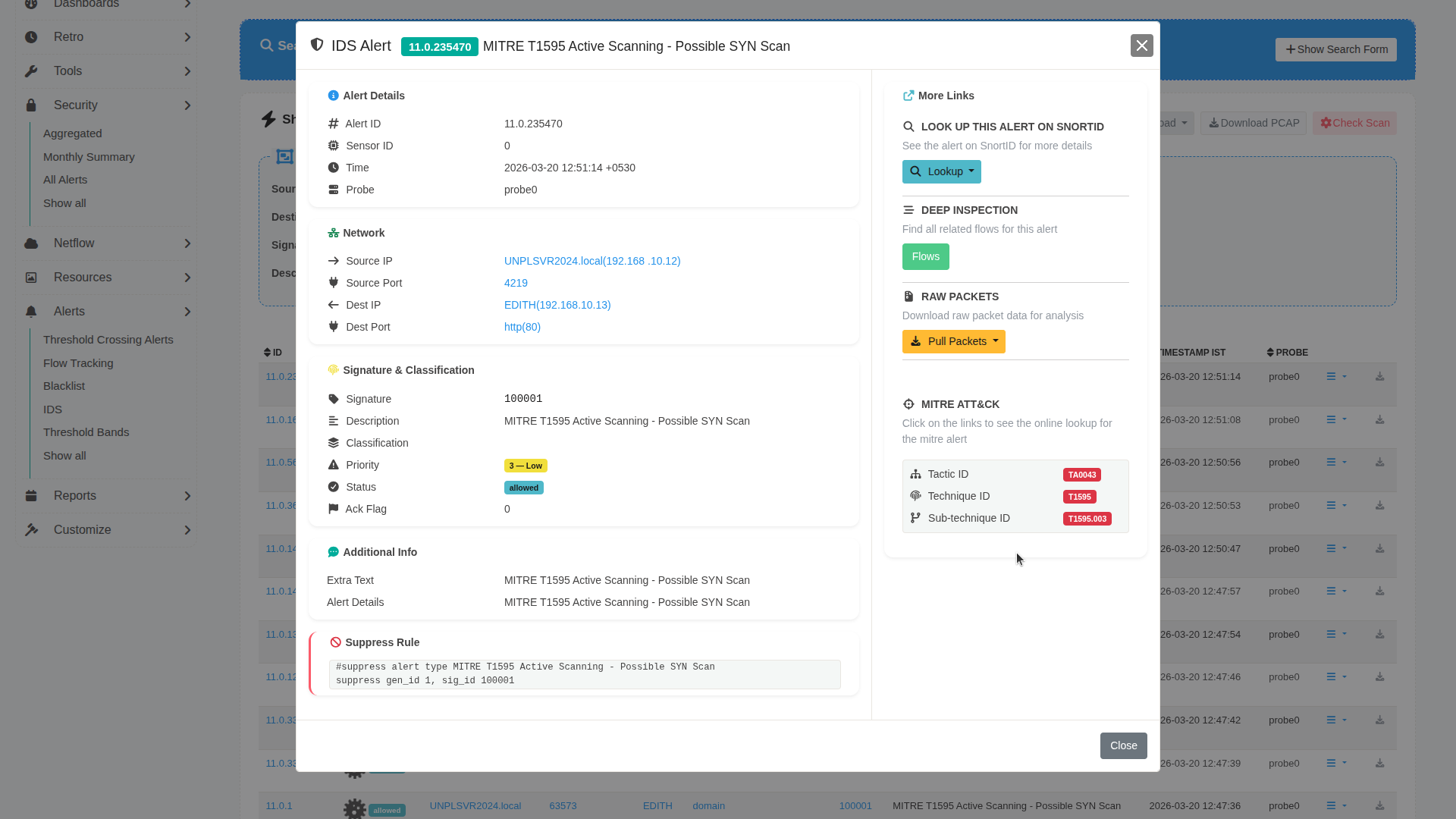Viewport: 1456px width, 819px height.
Task: Click the Alerts bell icon in sidebar
Action: point(31,312)
